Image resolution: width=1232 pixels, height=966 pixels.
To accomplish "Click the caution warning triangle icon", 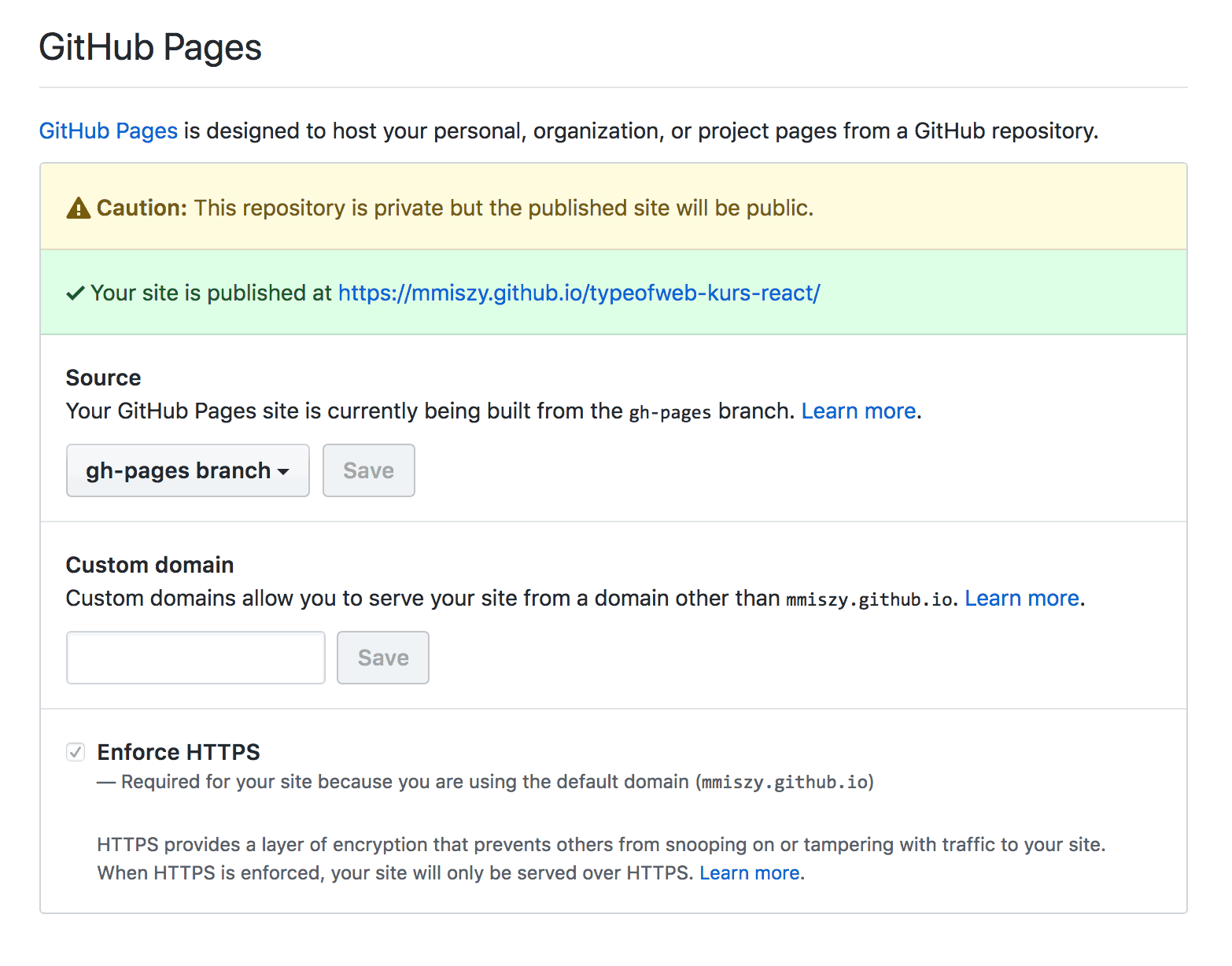I will (78, 208).
